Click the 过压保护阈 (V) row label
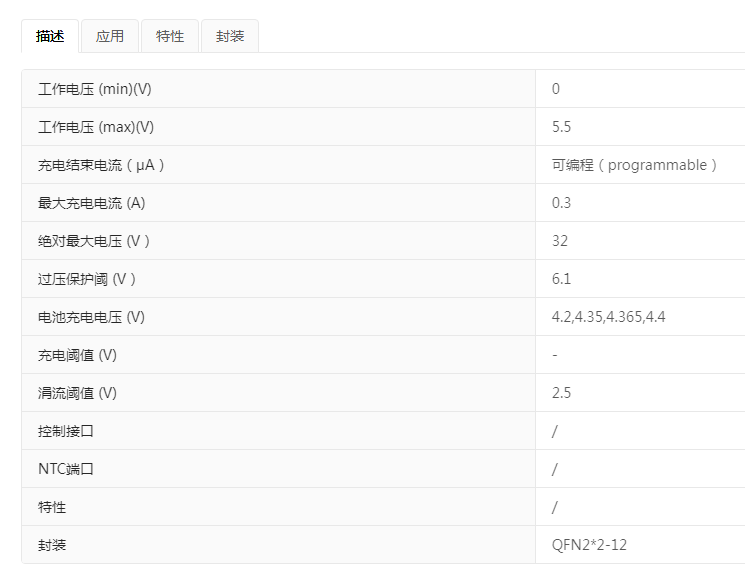The height and width of the screenshot is (568, 745). (87, 279)
